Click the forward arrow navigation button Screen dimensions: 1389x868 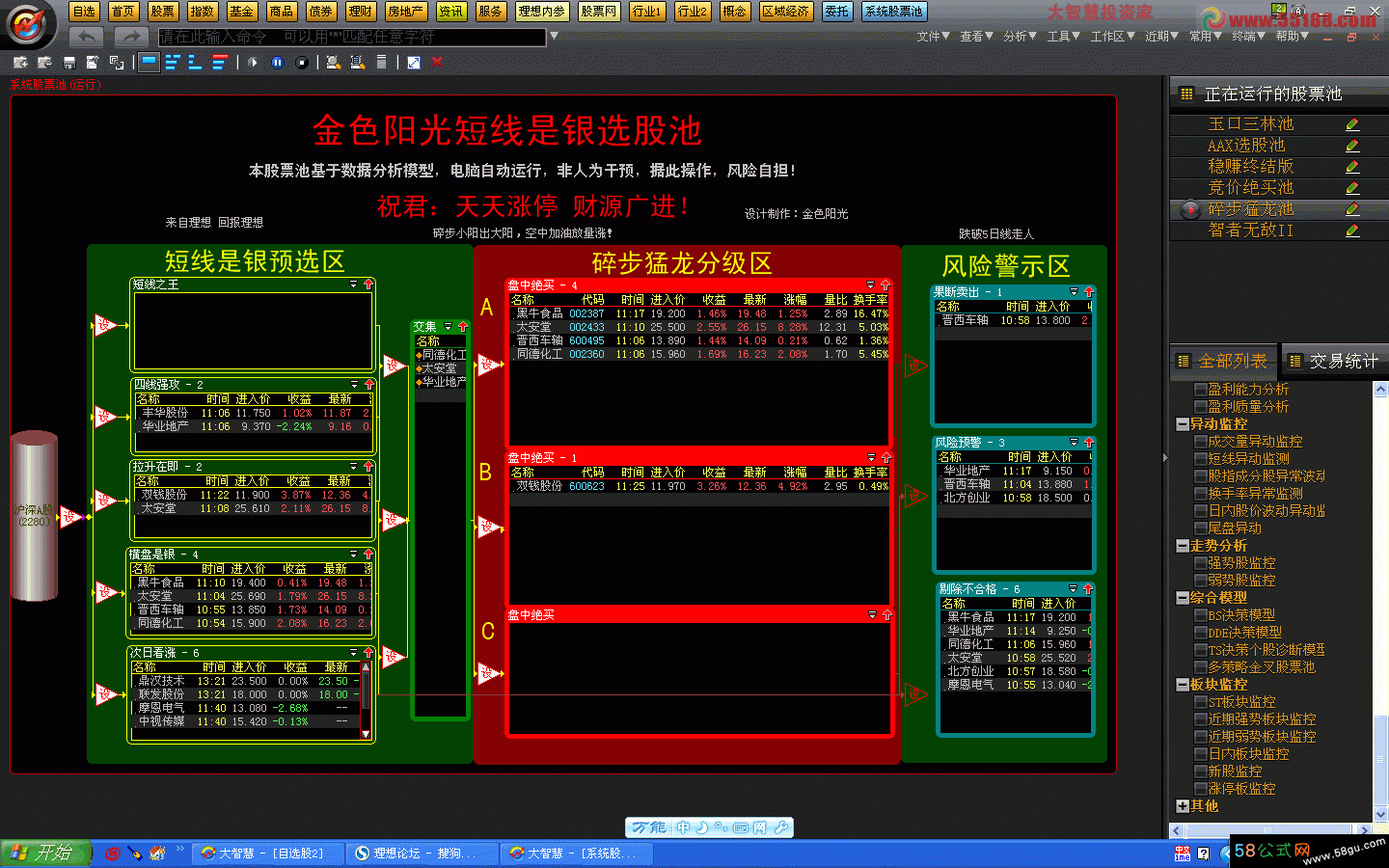[130, 37]
